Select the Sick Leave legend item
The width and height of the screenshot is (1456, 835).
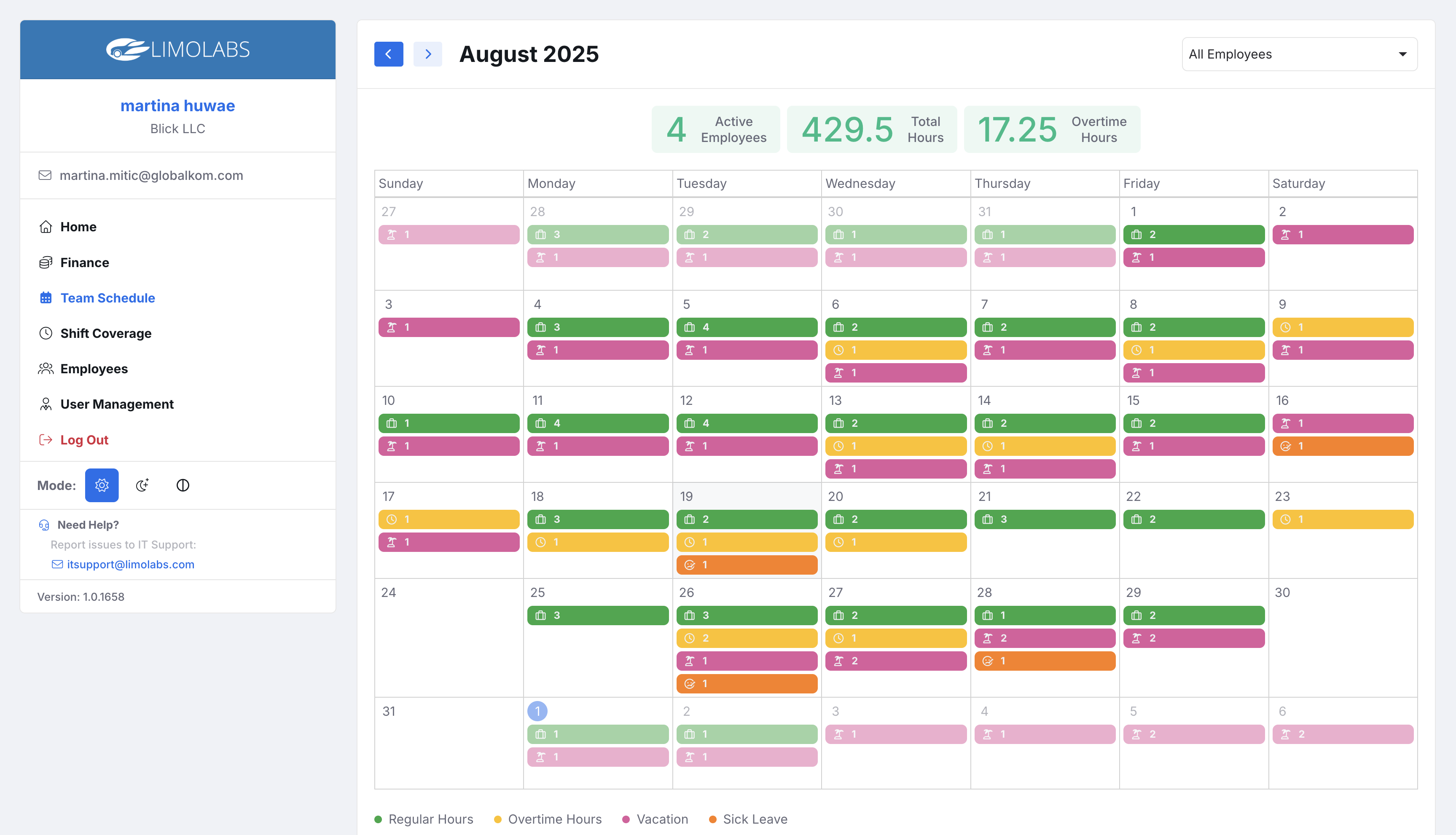click(x=748, y=819)
